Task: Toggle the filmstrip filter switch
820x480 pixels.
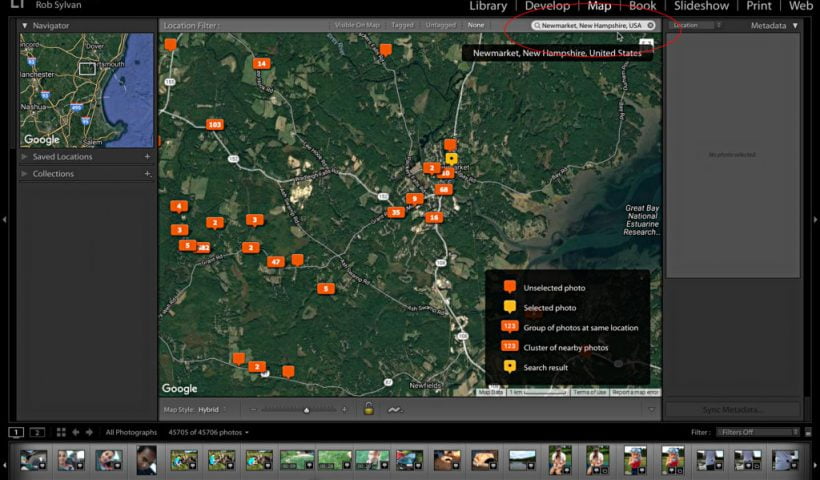Action: click(808, 432)
